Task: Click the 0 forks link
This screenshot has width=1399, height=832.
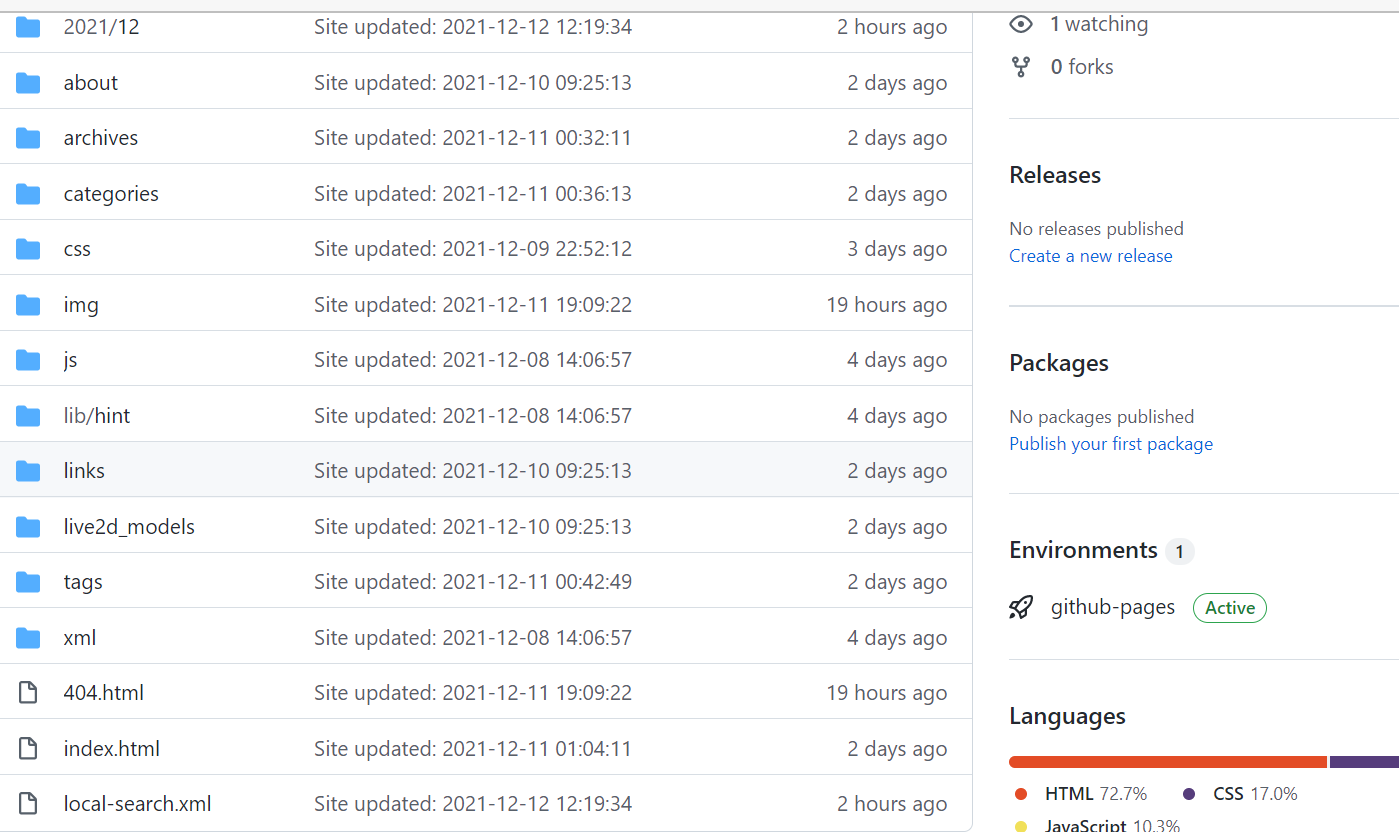Action: (1081, 67)
